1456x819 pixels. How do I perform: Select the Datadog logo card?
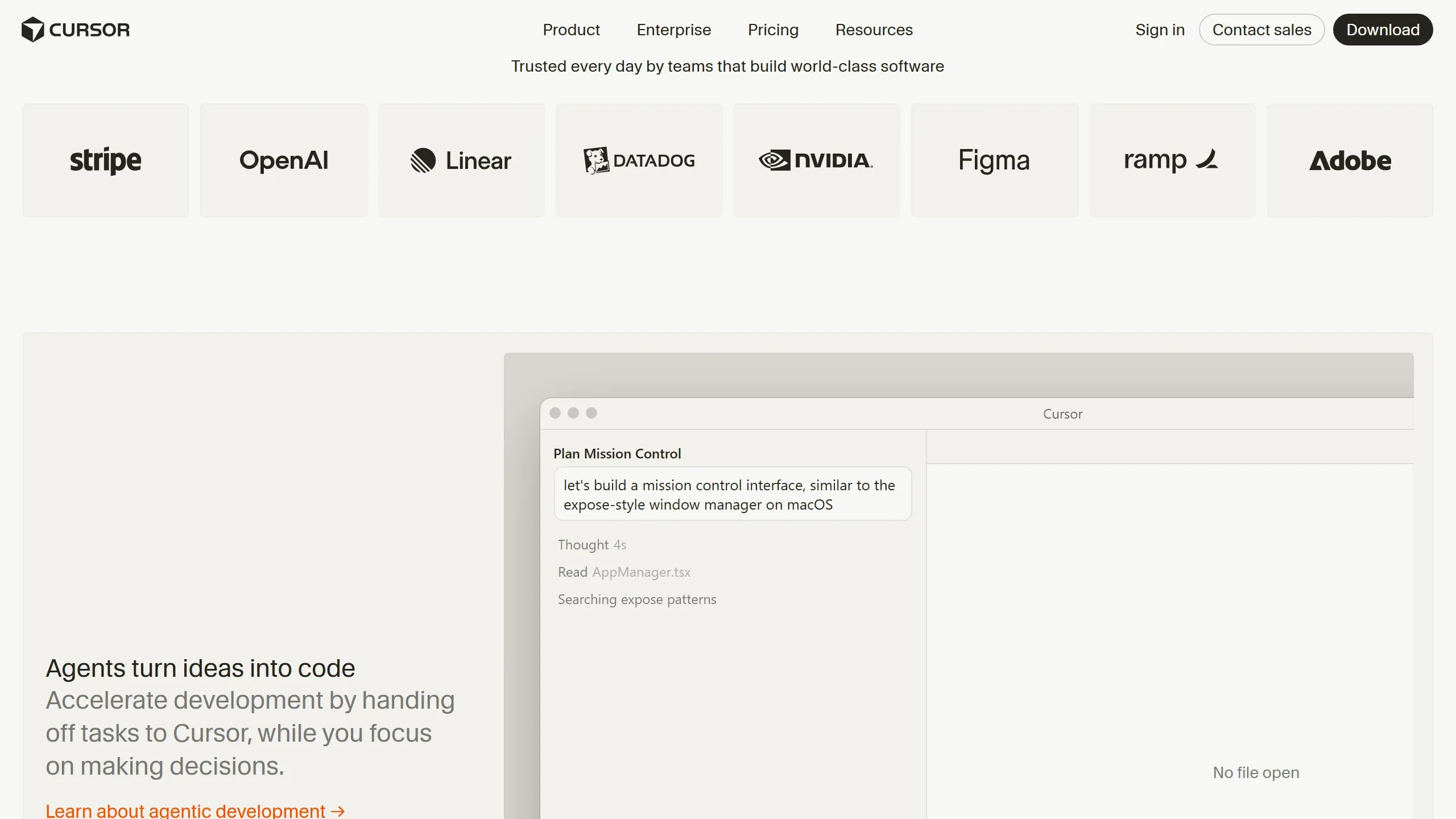click(x=639, y=160)
